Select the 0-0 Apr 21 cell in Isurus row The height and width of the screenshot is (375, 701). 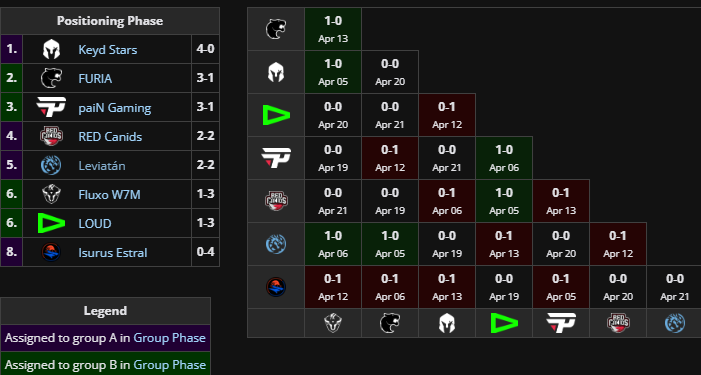point(675,287)
